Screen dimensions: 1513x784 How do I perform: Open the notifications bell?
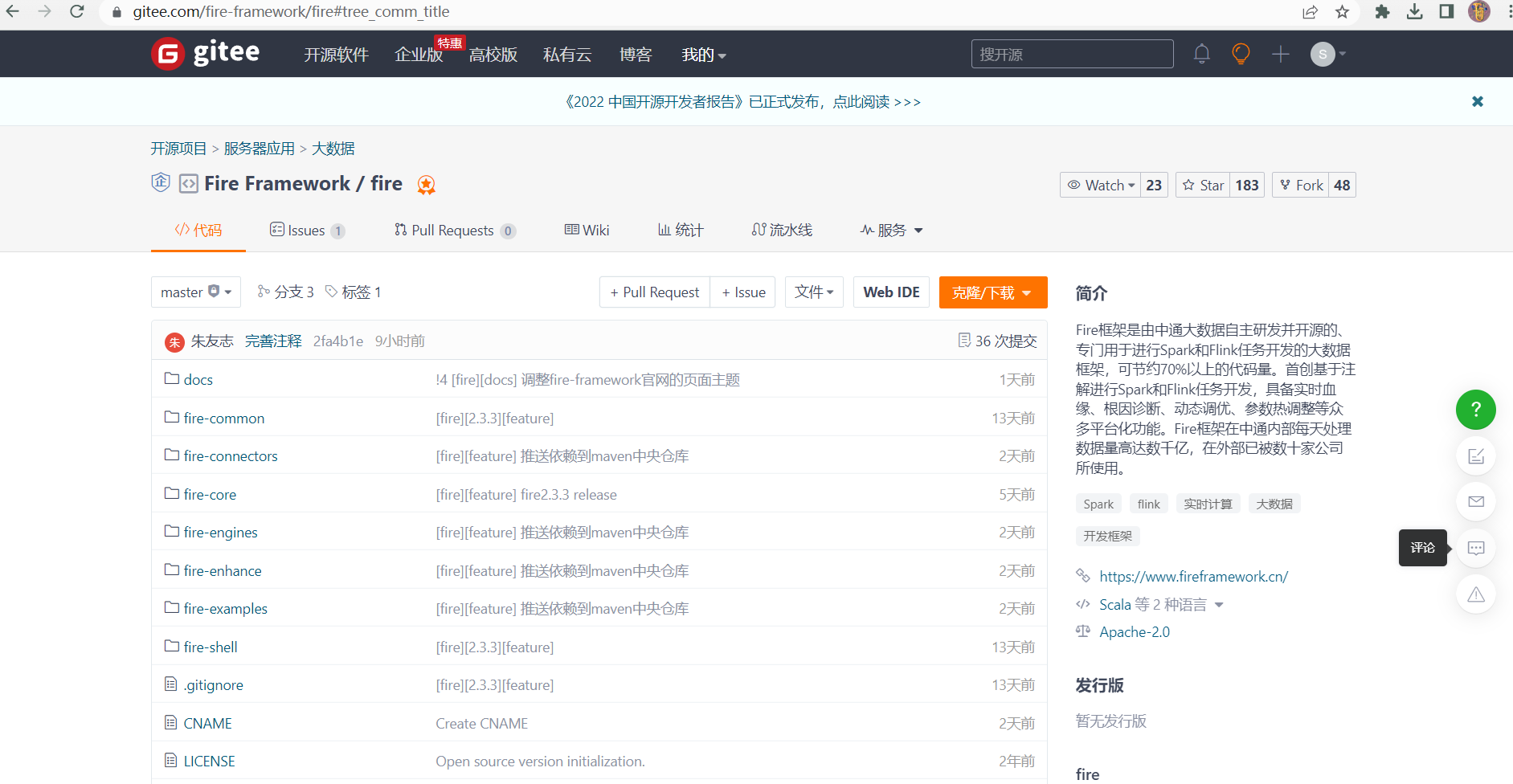click(1201, 54)
